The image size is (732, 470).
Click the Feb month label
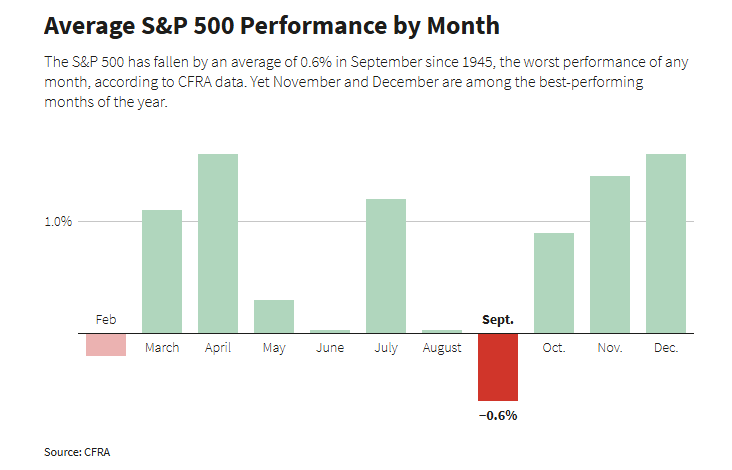(106, 319)
